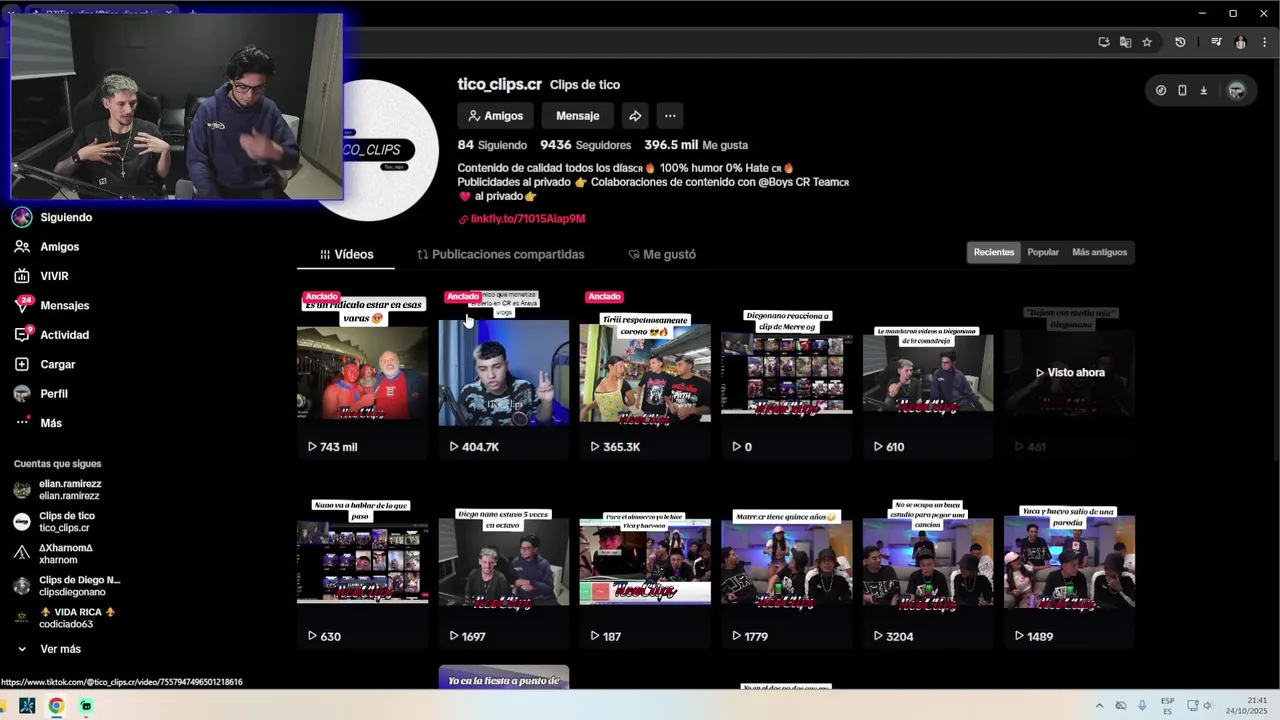The image size is (1280, 720).
Task: Open xharnom followed account
Action: 54,554
